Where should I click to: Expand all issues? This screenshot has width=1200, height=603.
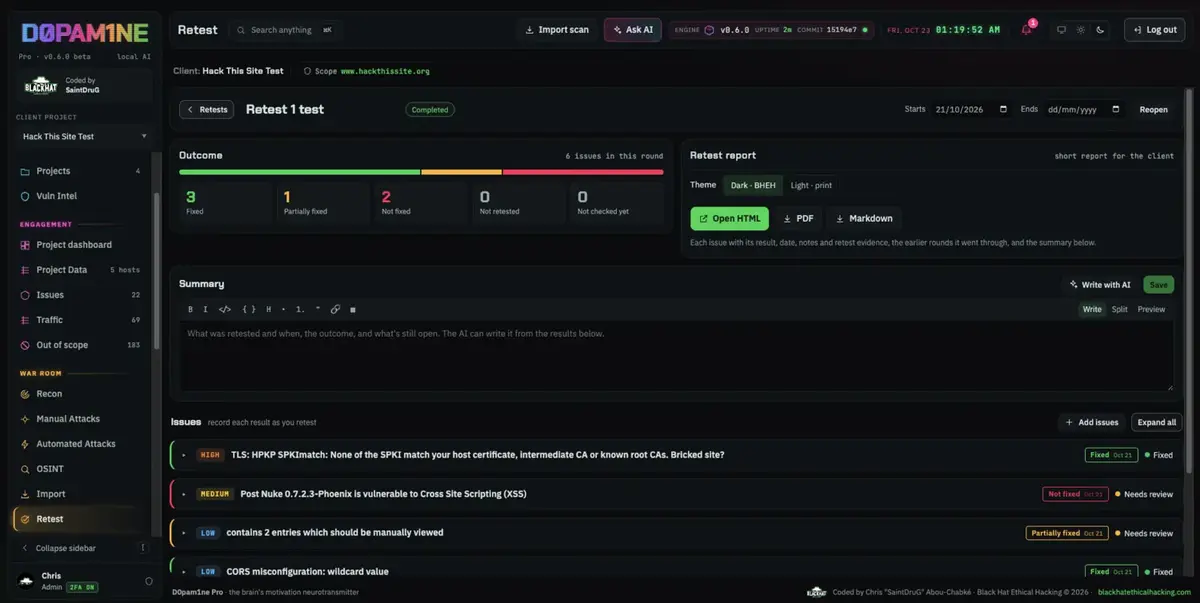click(1157, 422)
